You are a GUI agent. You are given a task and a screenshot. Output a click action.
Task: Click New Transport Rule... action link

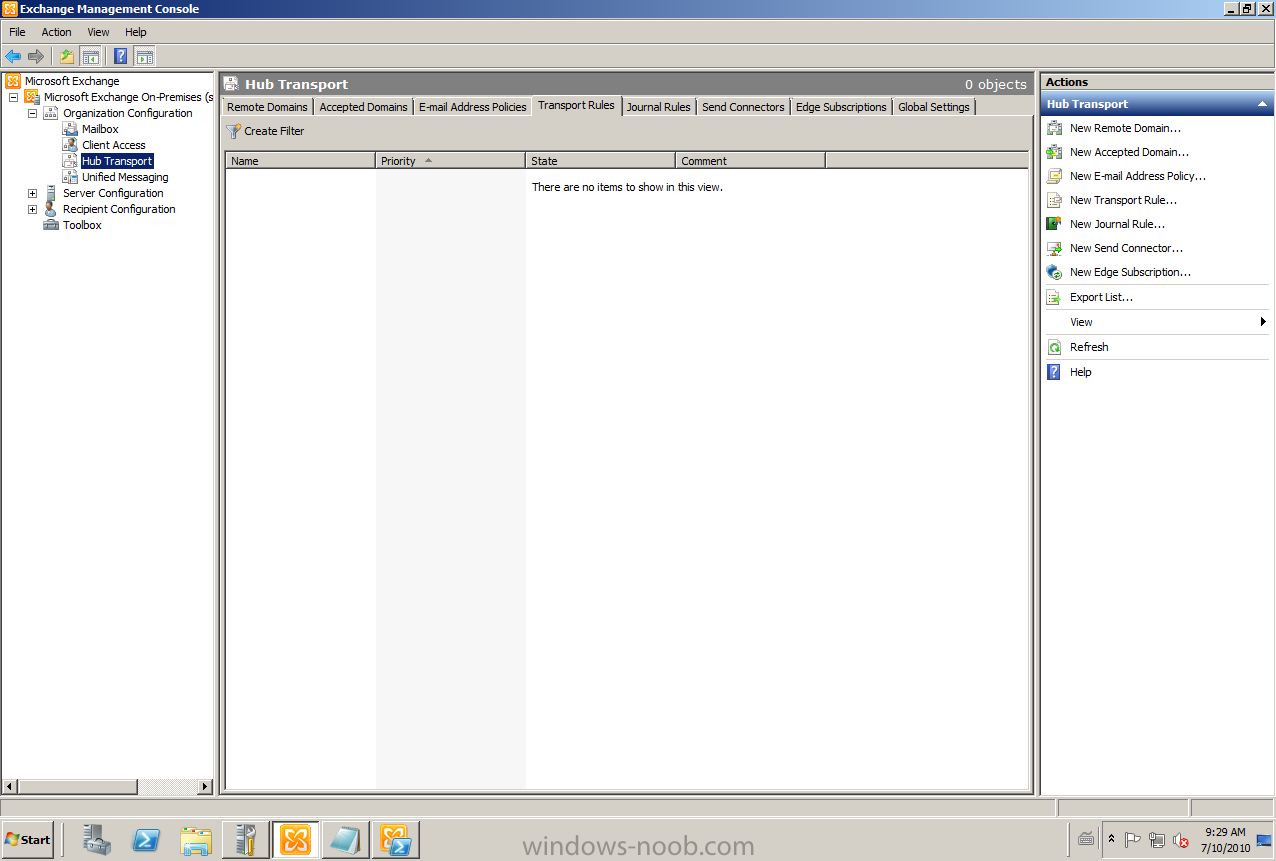click(x=1123, y=200)
